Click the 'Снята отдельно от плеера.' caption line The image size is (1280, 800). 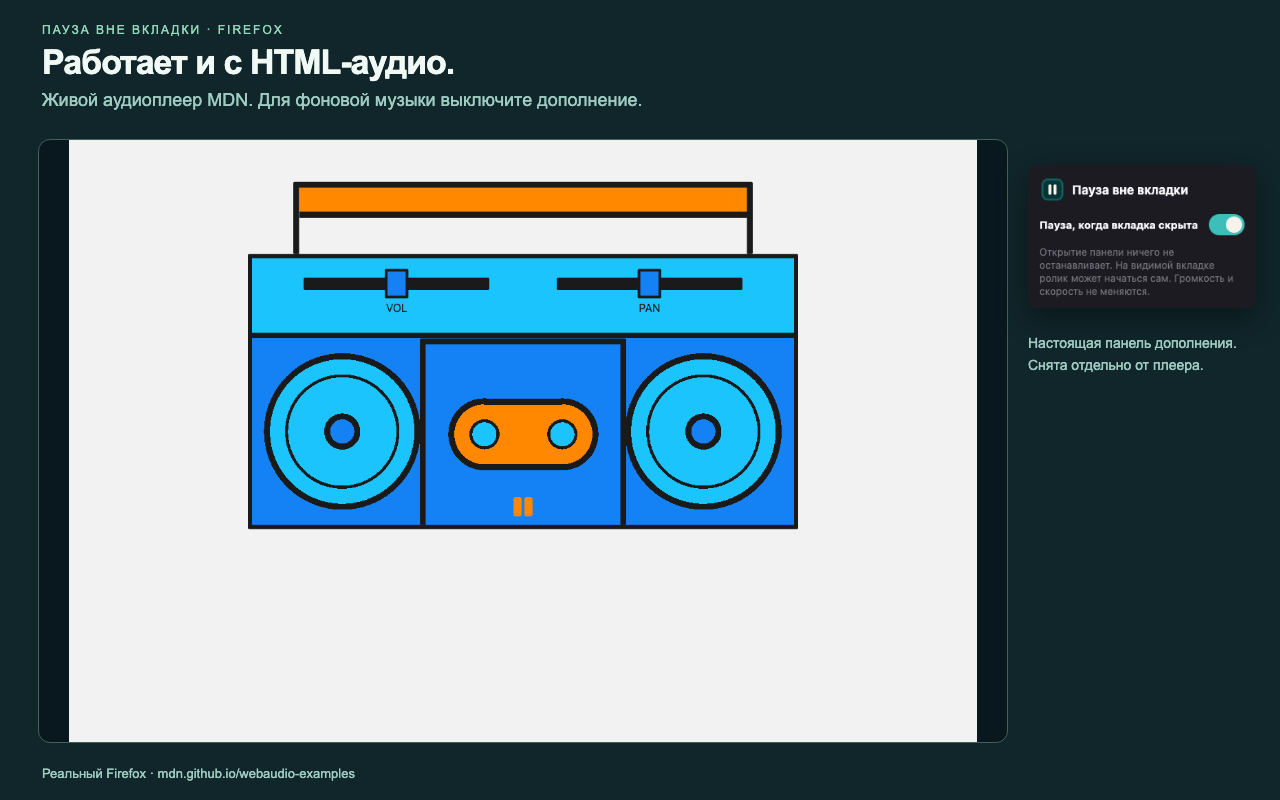pyautogui.click(x=1116, y=365)
